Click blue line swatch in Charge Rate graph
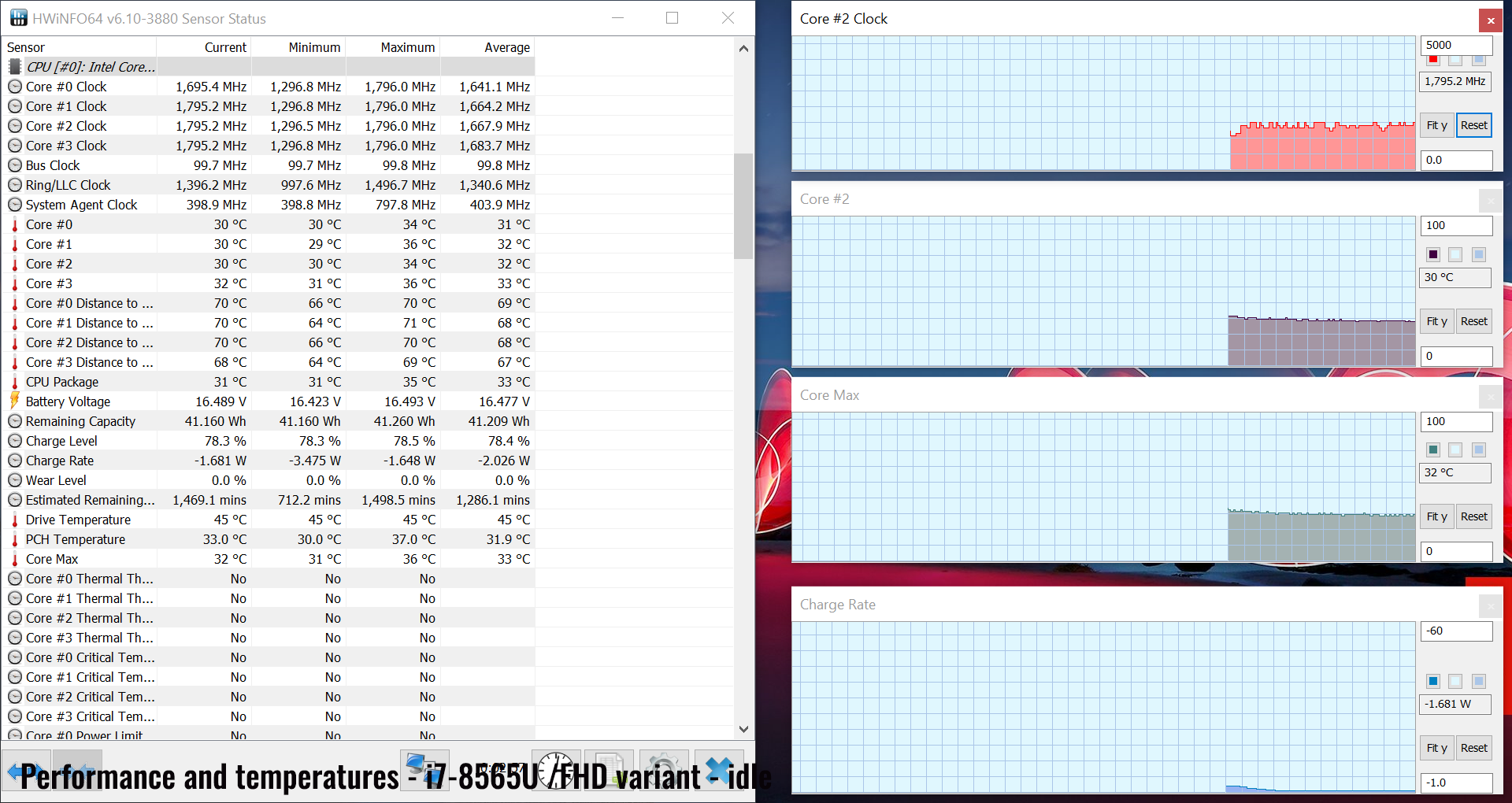Image resolution: width=1512 pixels, height=803 pixels. click(1433, 681)
